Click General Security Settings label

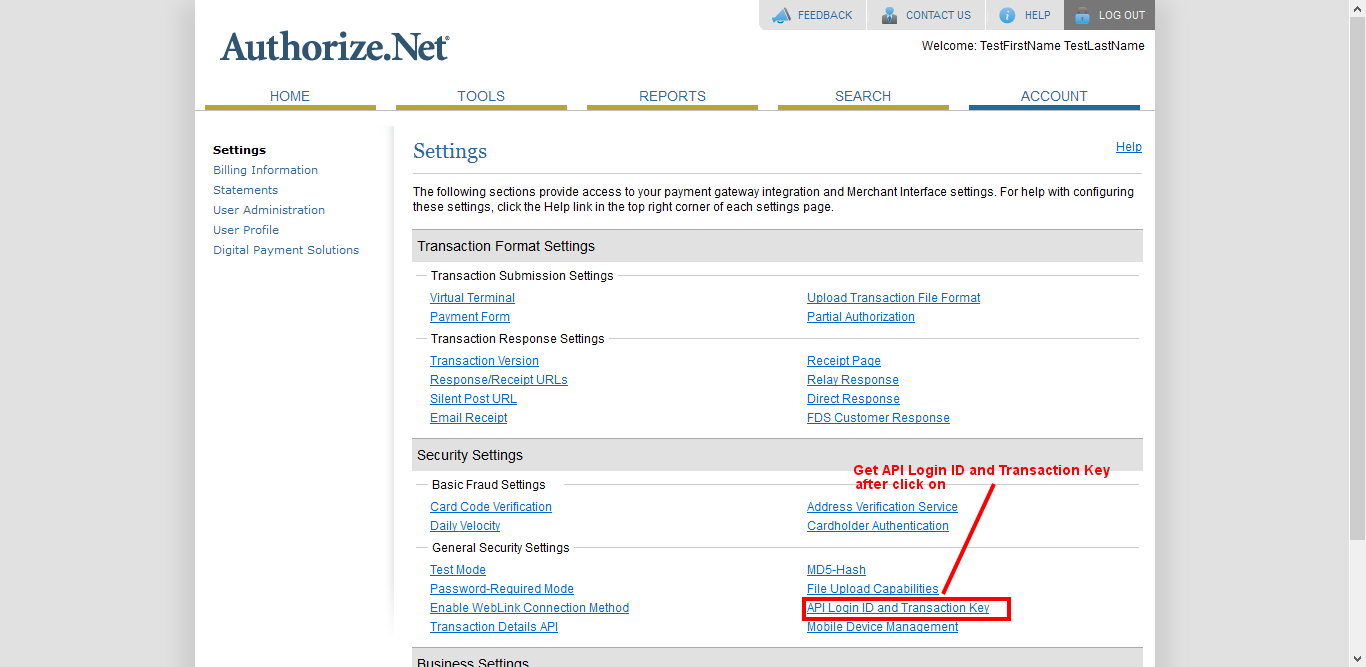point(501,548)
